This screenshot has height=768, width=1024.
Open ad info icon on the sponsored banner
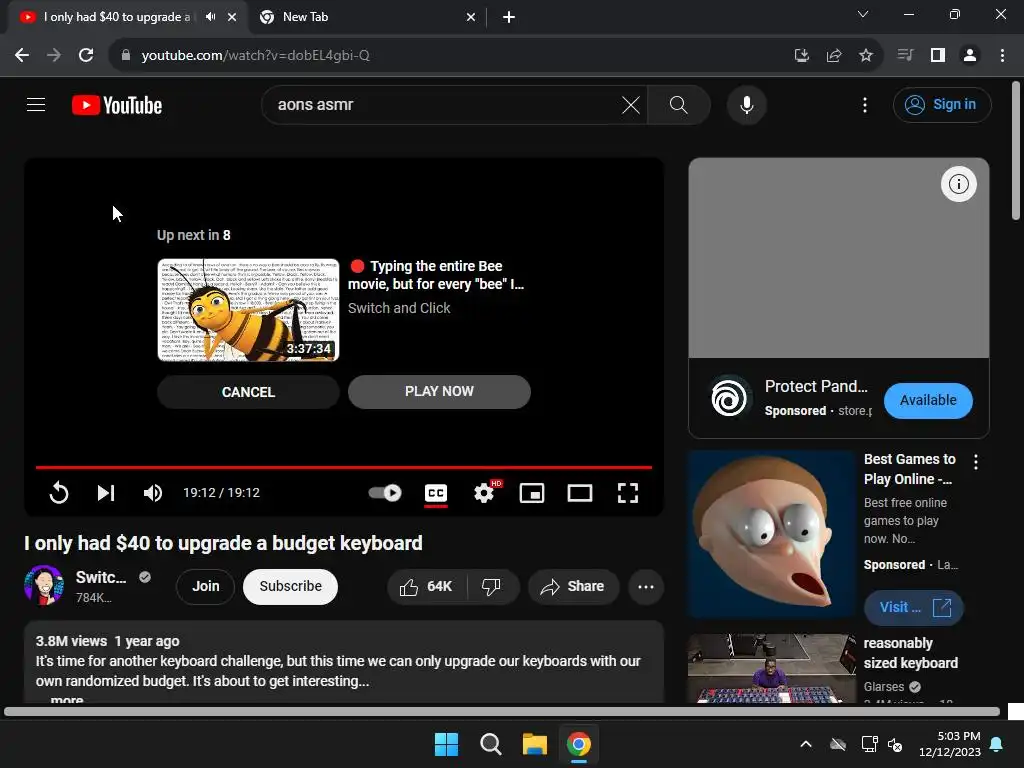pos(958,184)
